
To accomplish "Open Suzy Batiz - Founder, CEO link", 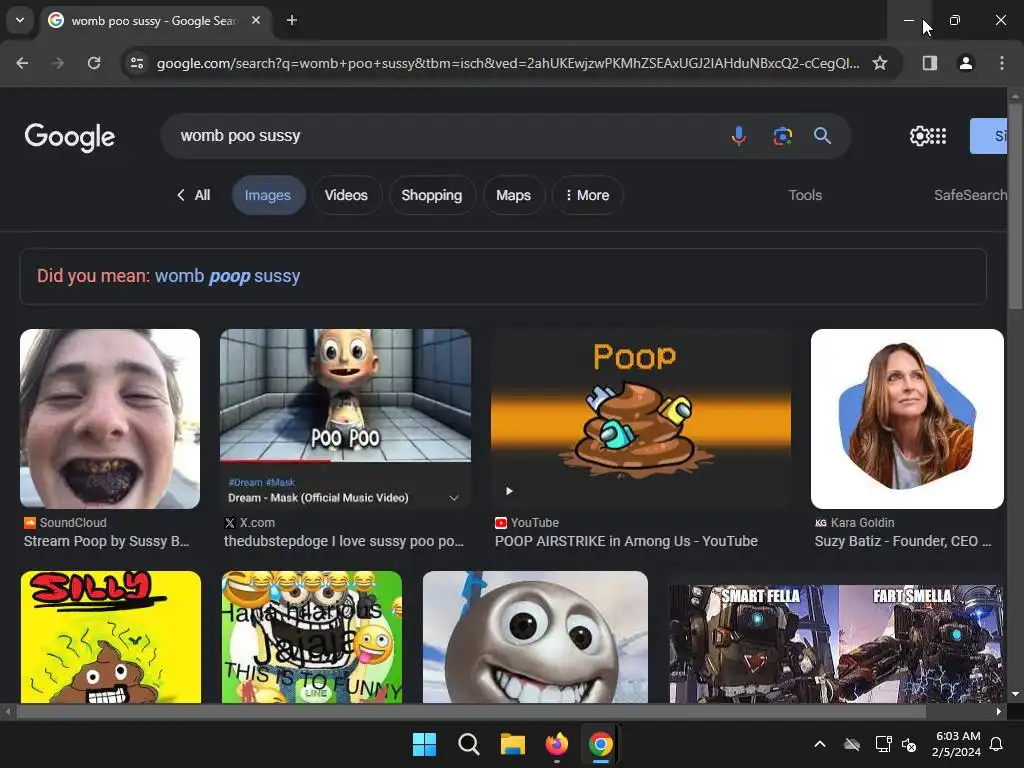I will tap(903, 541).
